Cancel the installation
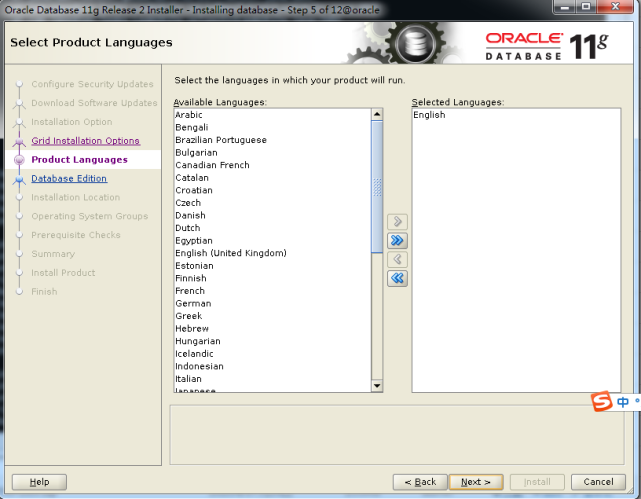Image resolution: width=641 pixels, height=499 pixels. point(598,482)
